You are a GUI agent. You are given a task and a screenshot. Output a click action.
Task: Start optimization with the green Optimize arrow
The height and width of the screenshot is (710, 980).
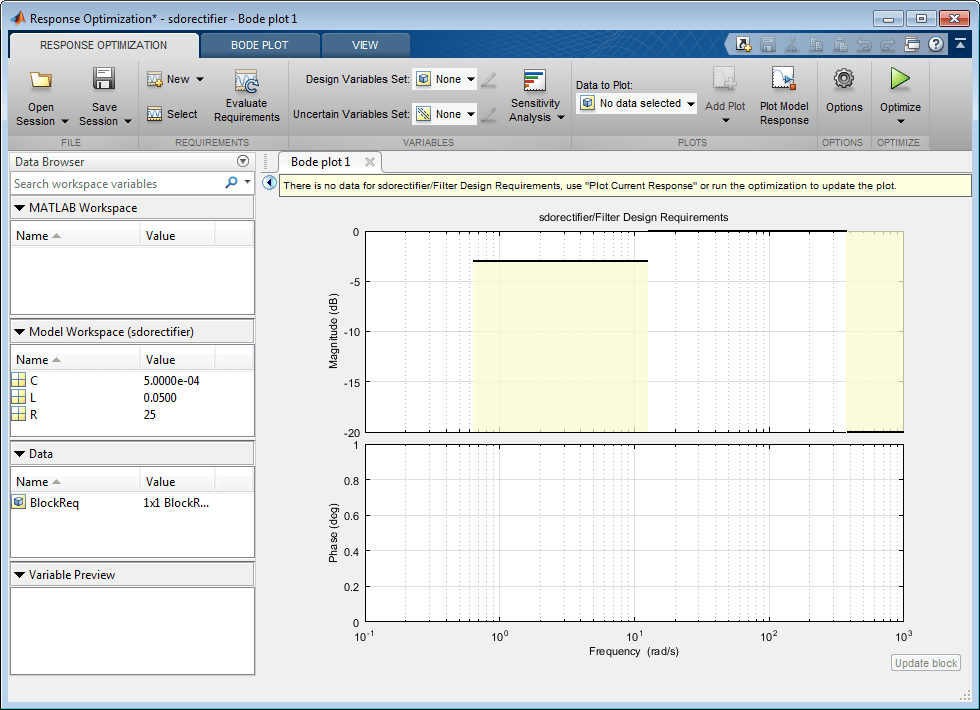(900, 79)
